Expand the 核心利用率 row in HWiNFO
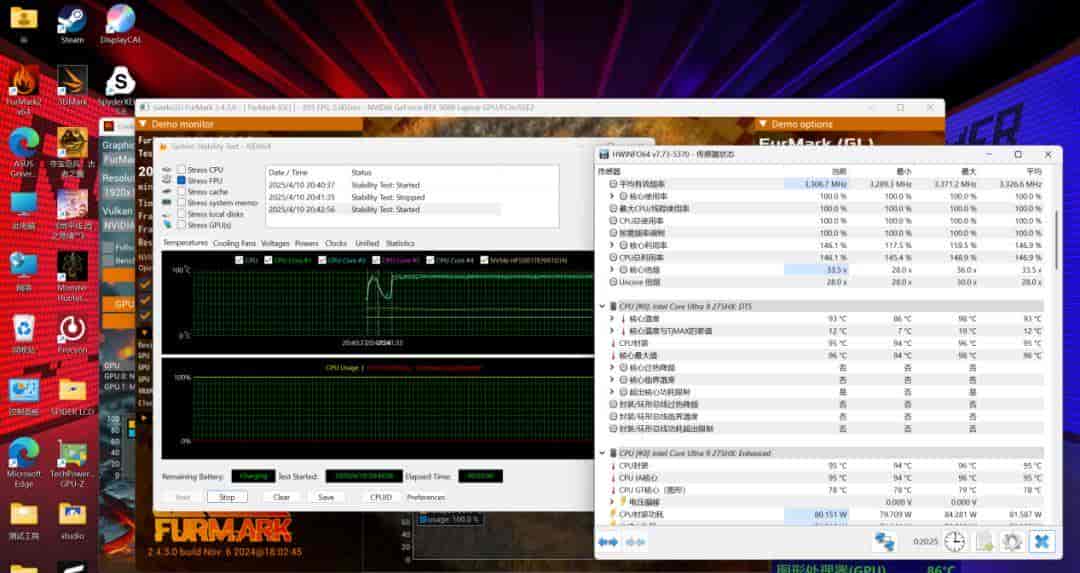This screenshot has width=1080, height=573. click(612, 245)
